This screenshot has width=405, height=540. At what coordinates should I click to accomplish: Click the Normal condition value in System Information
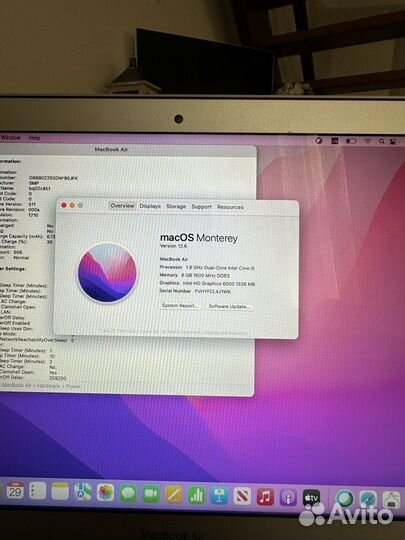coord(21,258)
